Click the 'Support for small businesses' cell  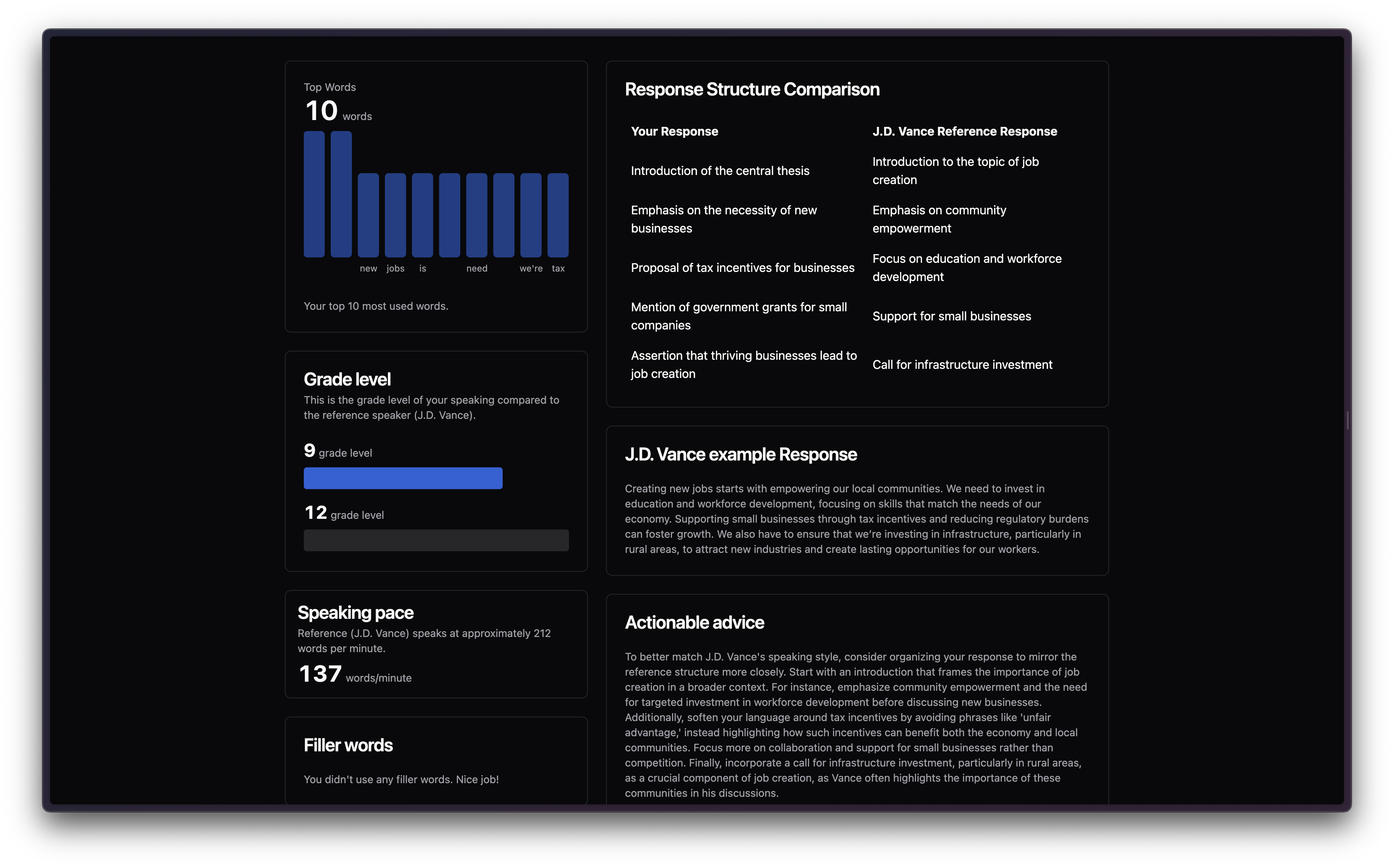951,316
